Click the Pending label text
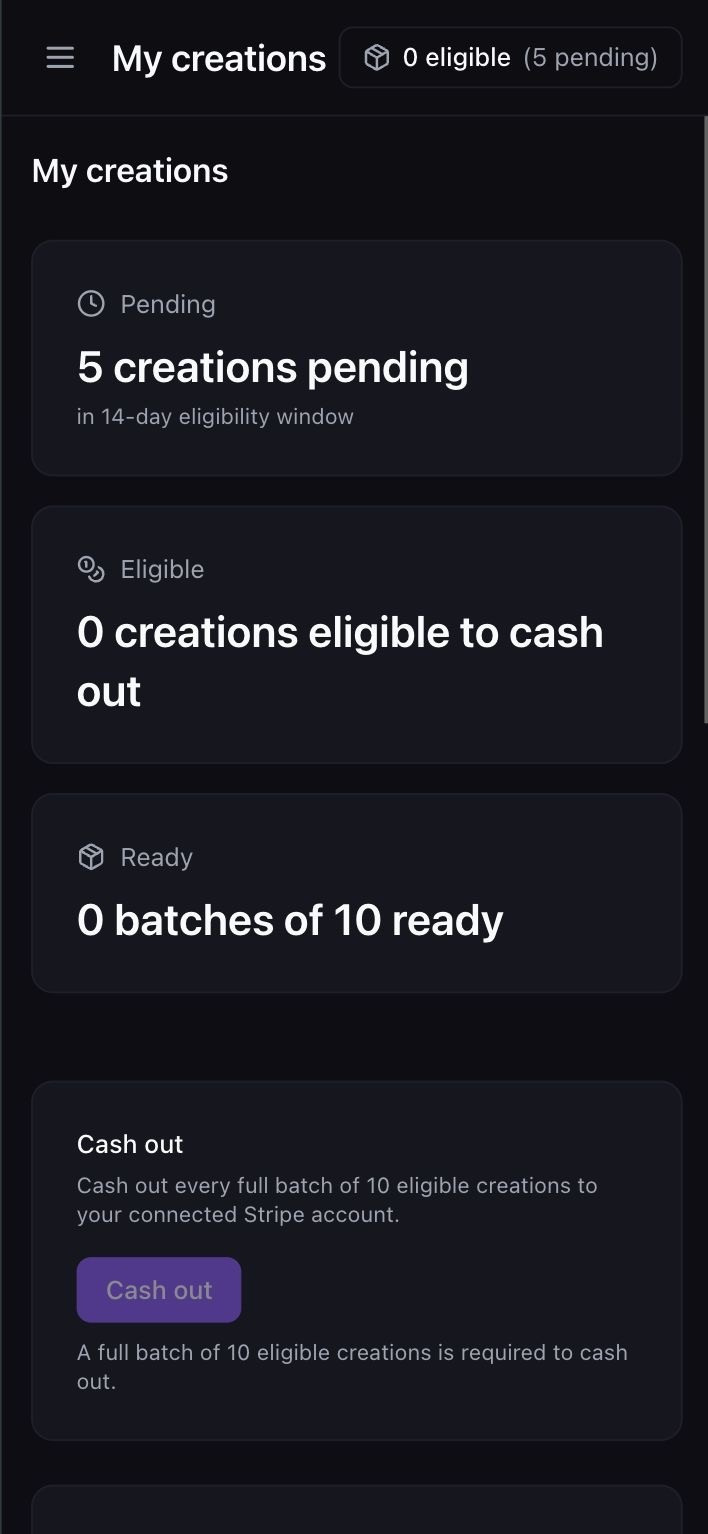 point(168,304)
